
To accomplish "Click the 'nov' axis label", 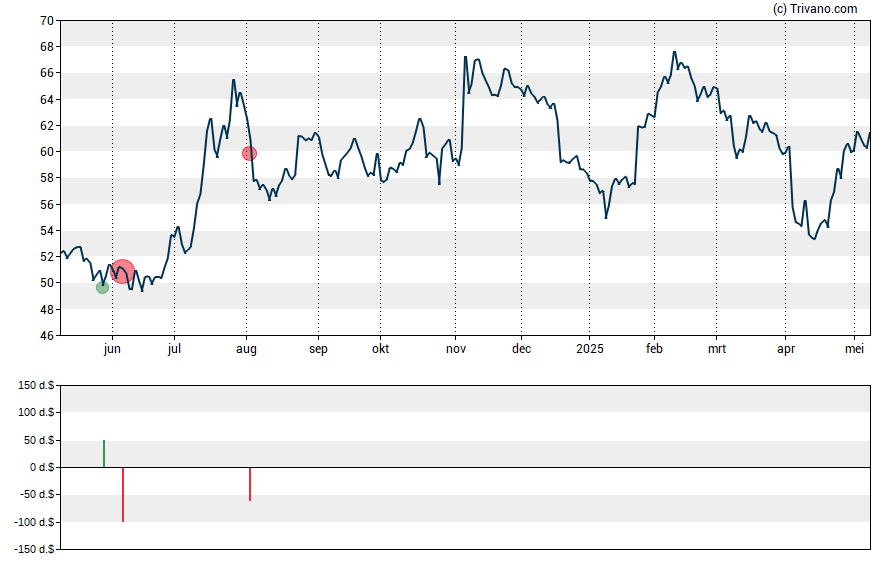I will 456,349.
